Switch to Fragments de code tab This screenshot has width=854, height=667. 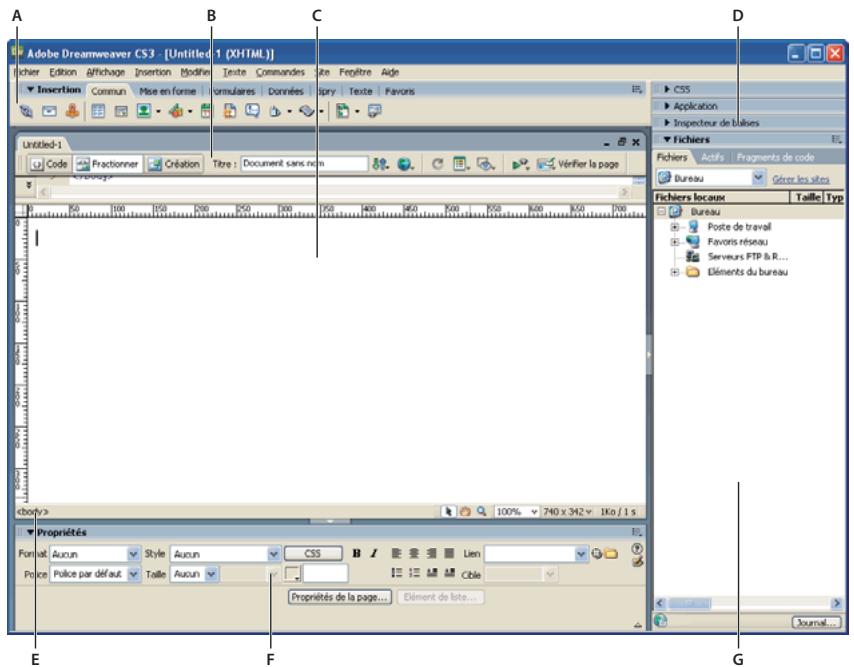point(775,157)
